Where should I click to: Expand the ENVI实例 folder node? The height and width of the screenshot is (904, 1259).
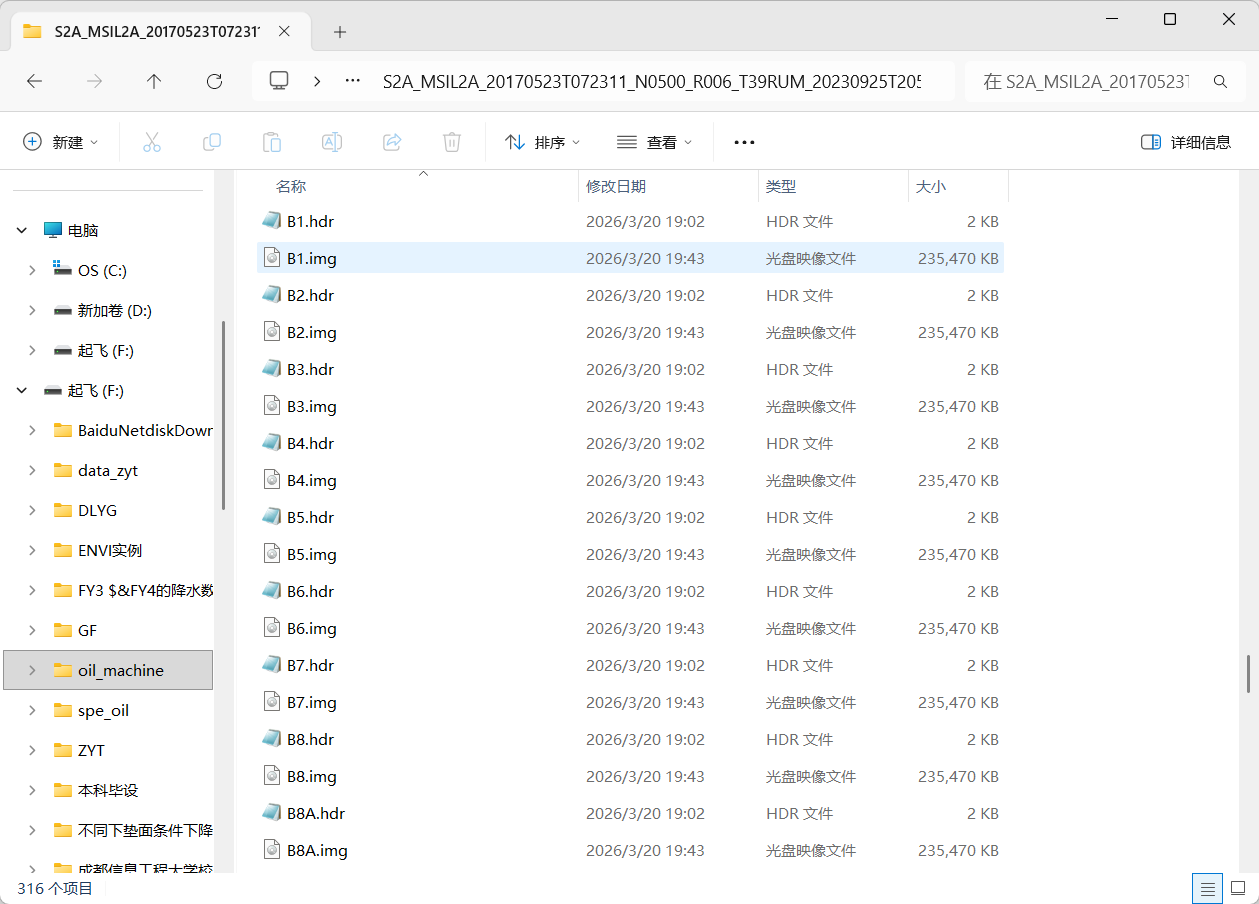point(32,550)
